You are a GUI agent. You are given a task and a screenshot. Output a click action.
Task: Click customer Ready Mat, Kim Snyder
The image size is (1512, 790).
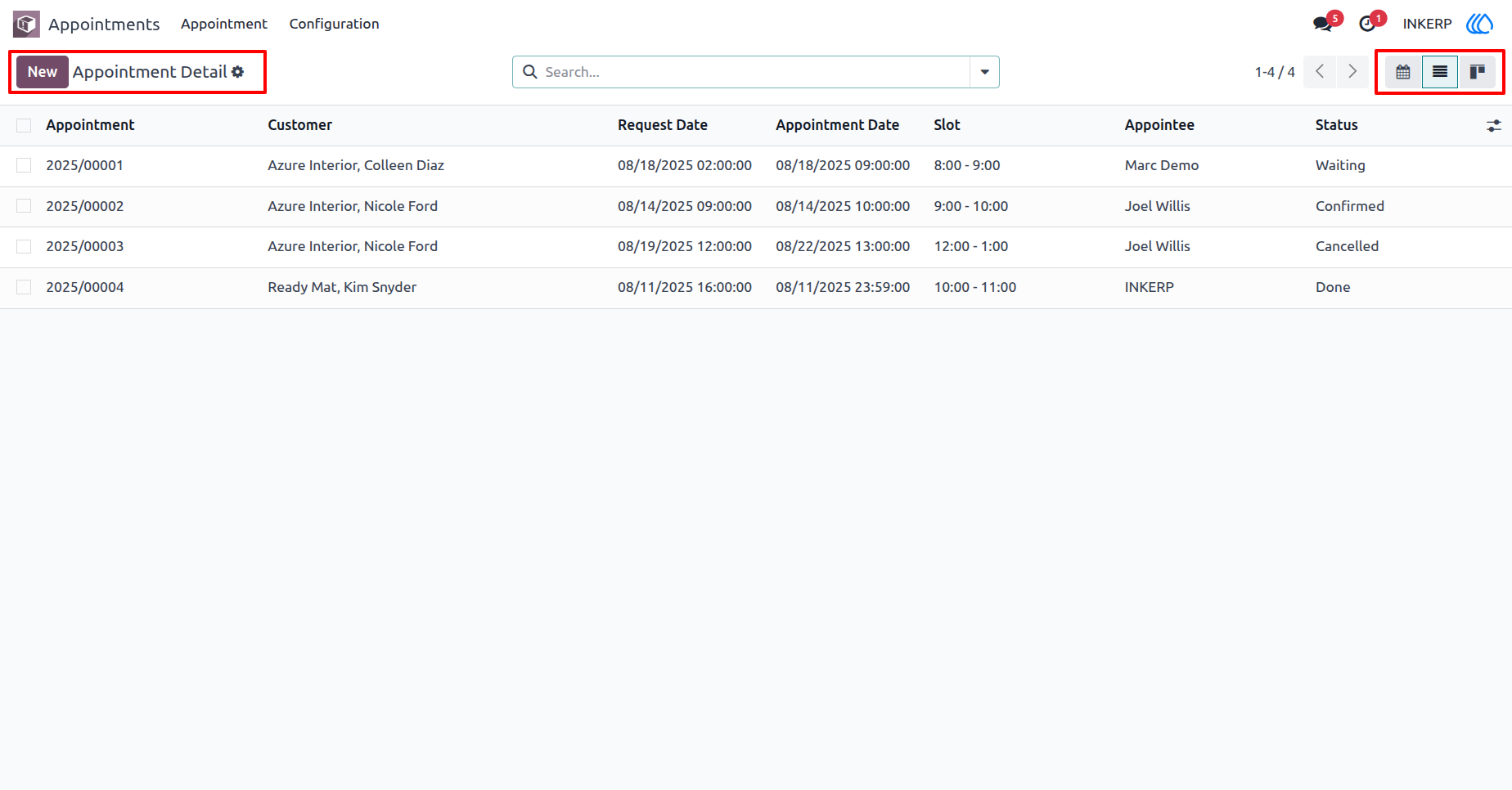(x=342, y=287)
